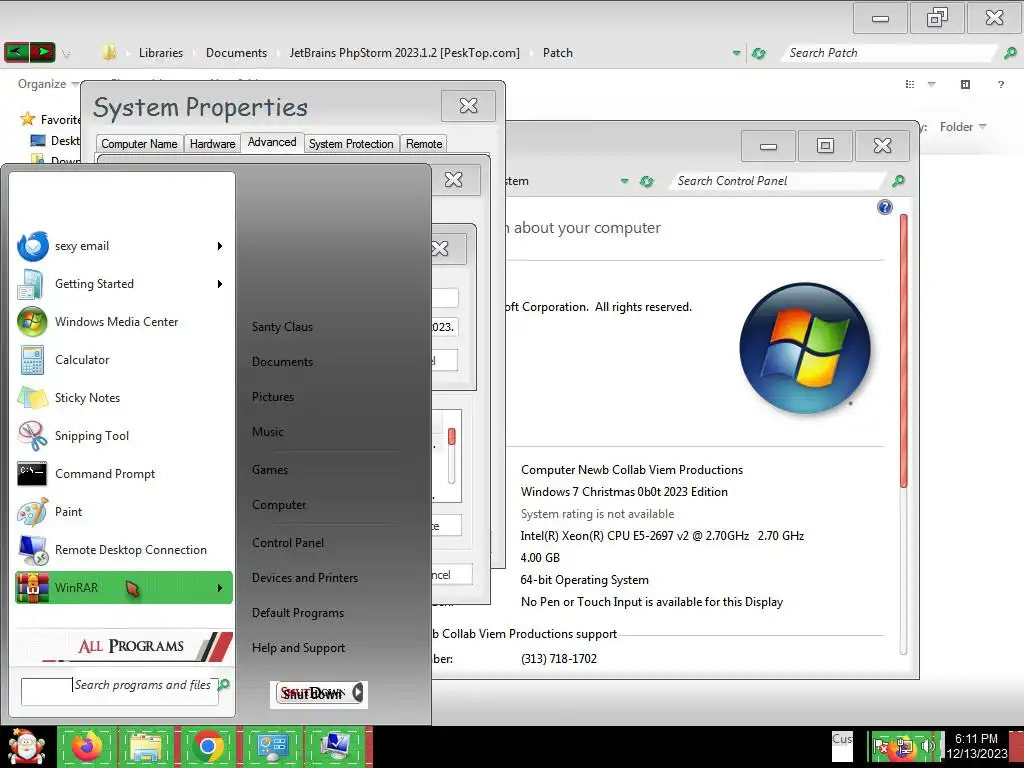Open the Explorer help question mark
The width and height of the screenshot is (1024, 768).
coord(1000,84)
